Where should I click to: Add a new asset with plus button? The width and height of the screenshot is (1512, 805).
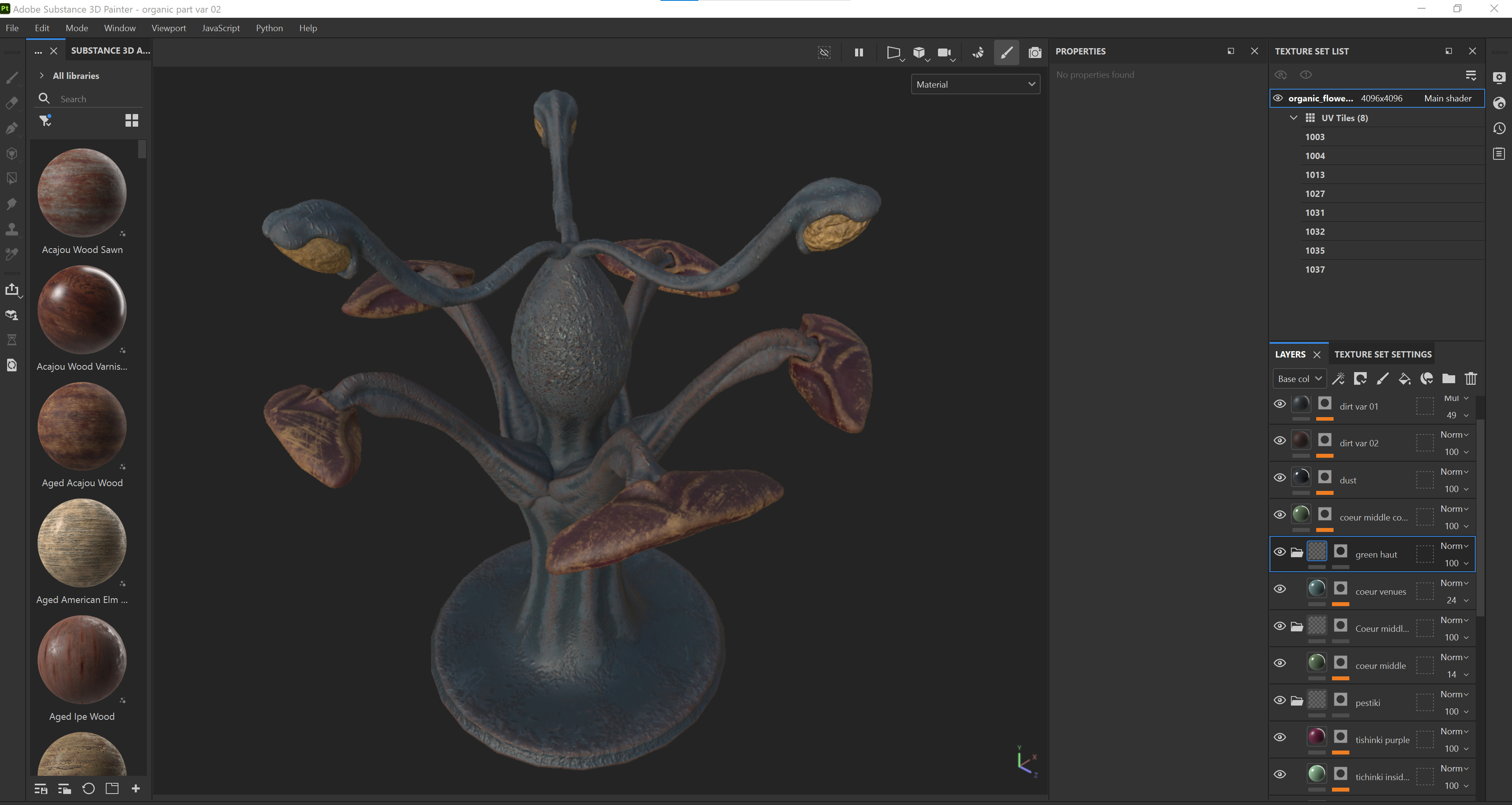pyautogui.click(x=135, y=788)
